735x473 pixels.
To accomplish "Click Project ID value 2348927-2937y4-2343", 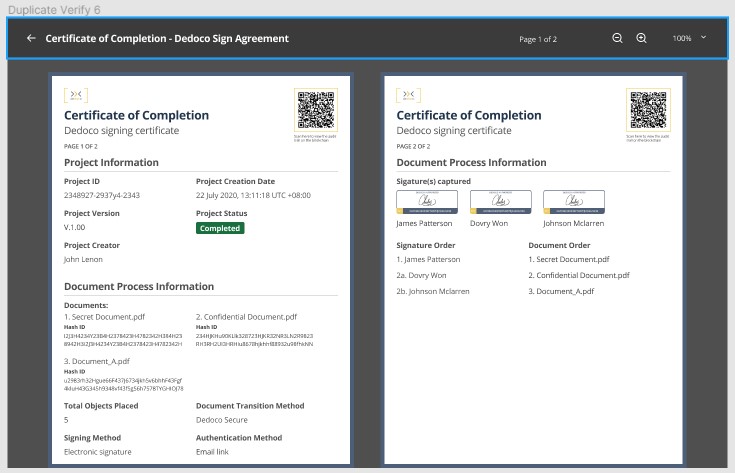I will point(102,195).
